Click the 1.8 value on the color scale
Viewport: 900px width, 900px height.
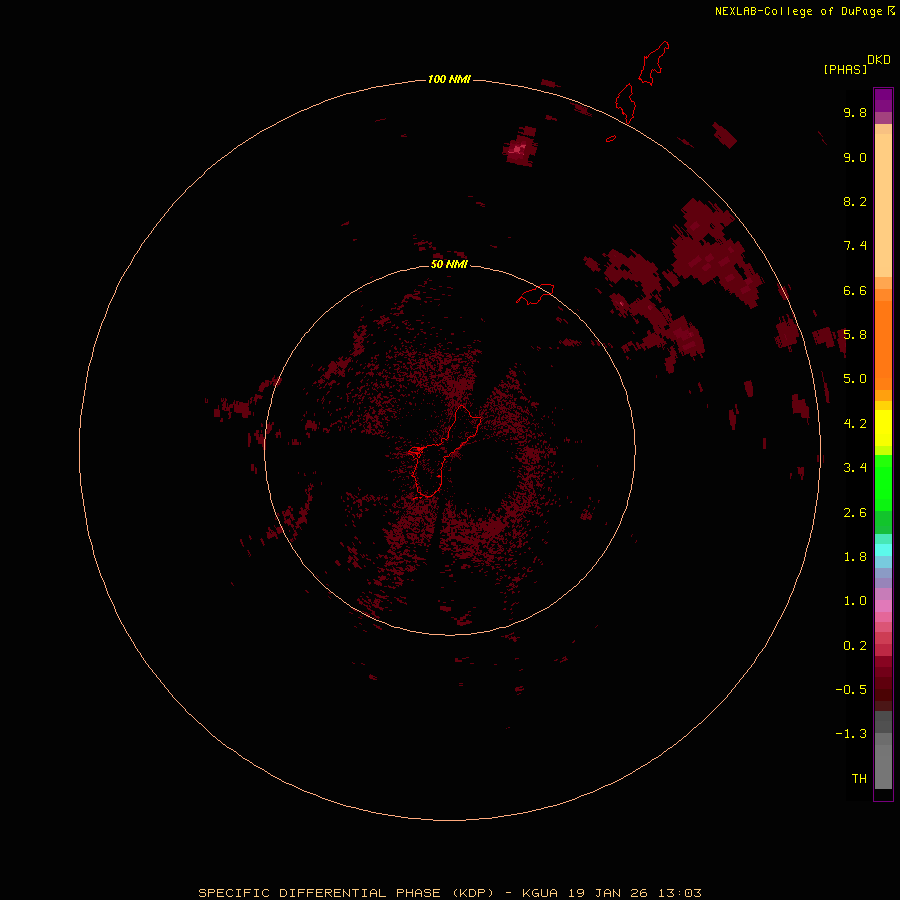(855, 557)
